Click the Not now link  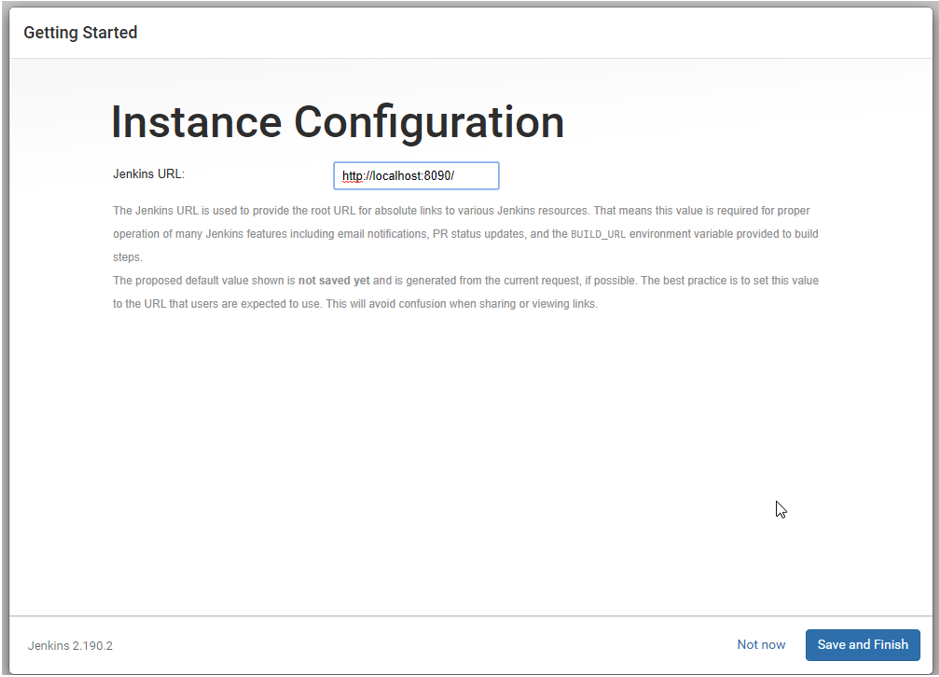coord(761,645)
